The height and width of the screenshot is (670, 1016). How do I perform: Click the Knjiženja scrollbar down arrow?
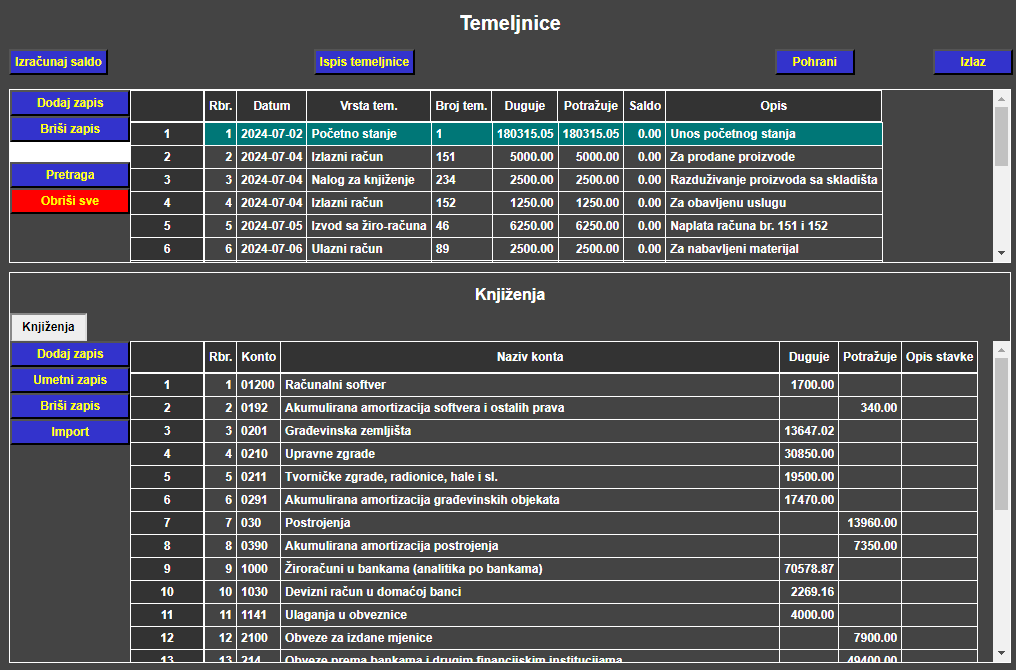(x=1001, y=653)
